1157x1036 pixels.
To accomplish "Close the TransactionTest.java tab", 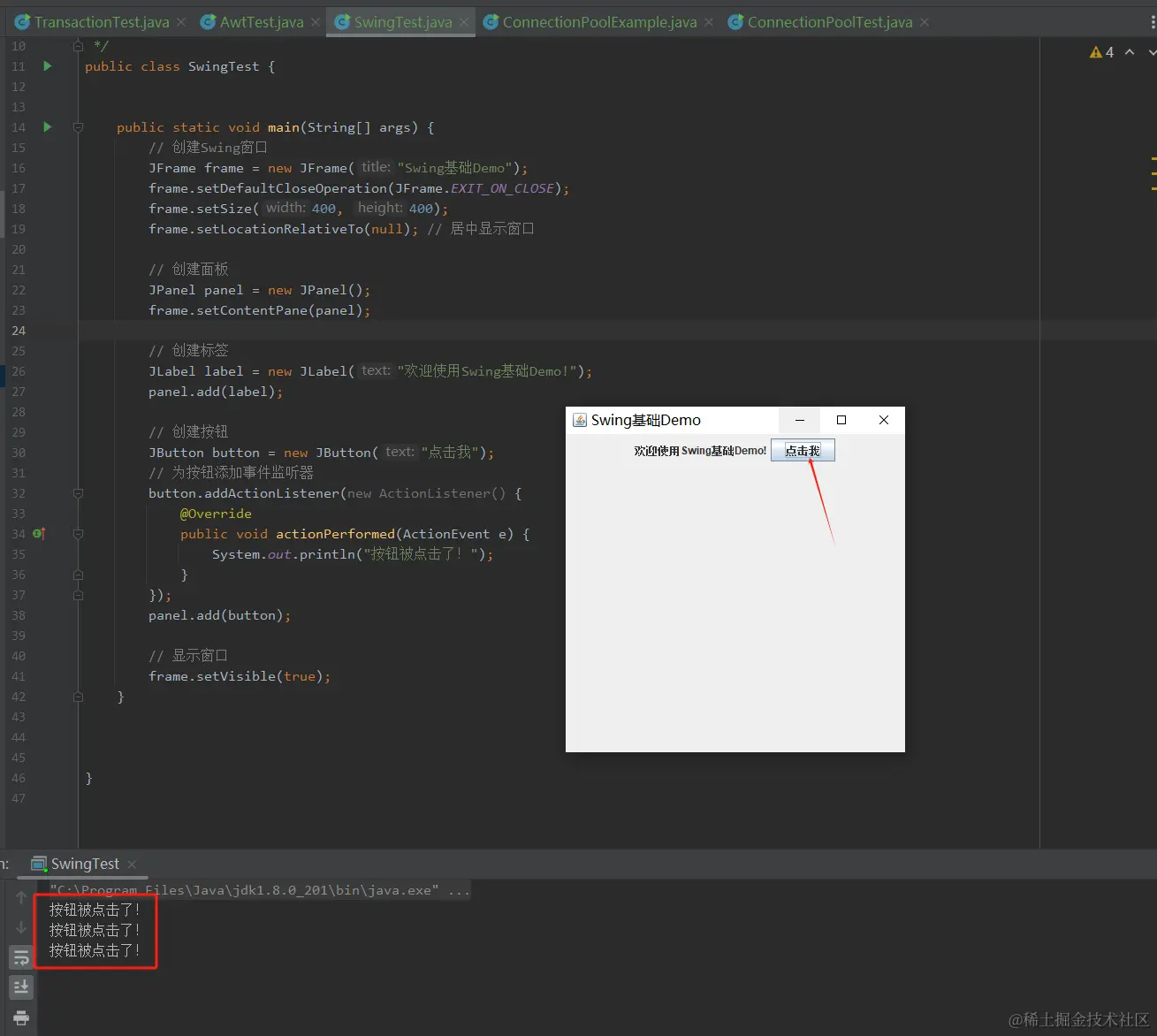I will tap(181, 22).
